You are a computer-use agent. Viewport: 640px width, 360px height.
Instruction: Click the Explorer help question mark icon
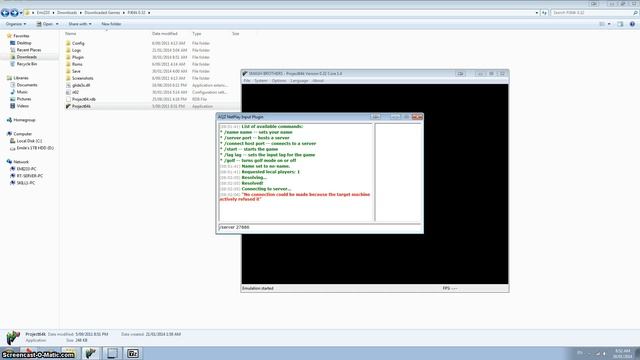(632, 24)
